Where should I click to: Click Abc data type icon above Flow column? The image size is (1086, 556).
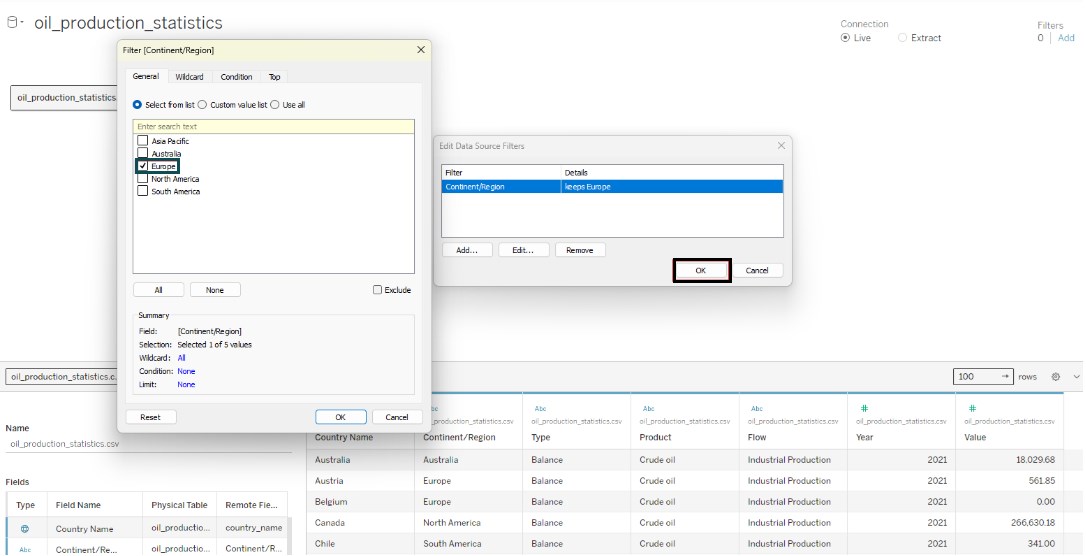pyautogui.click(x=756, y=409)
